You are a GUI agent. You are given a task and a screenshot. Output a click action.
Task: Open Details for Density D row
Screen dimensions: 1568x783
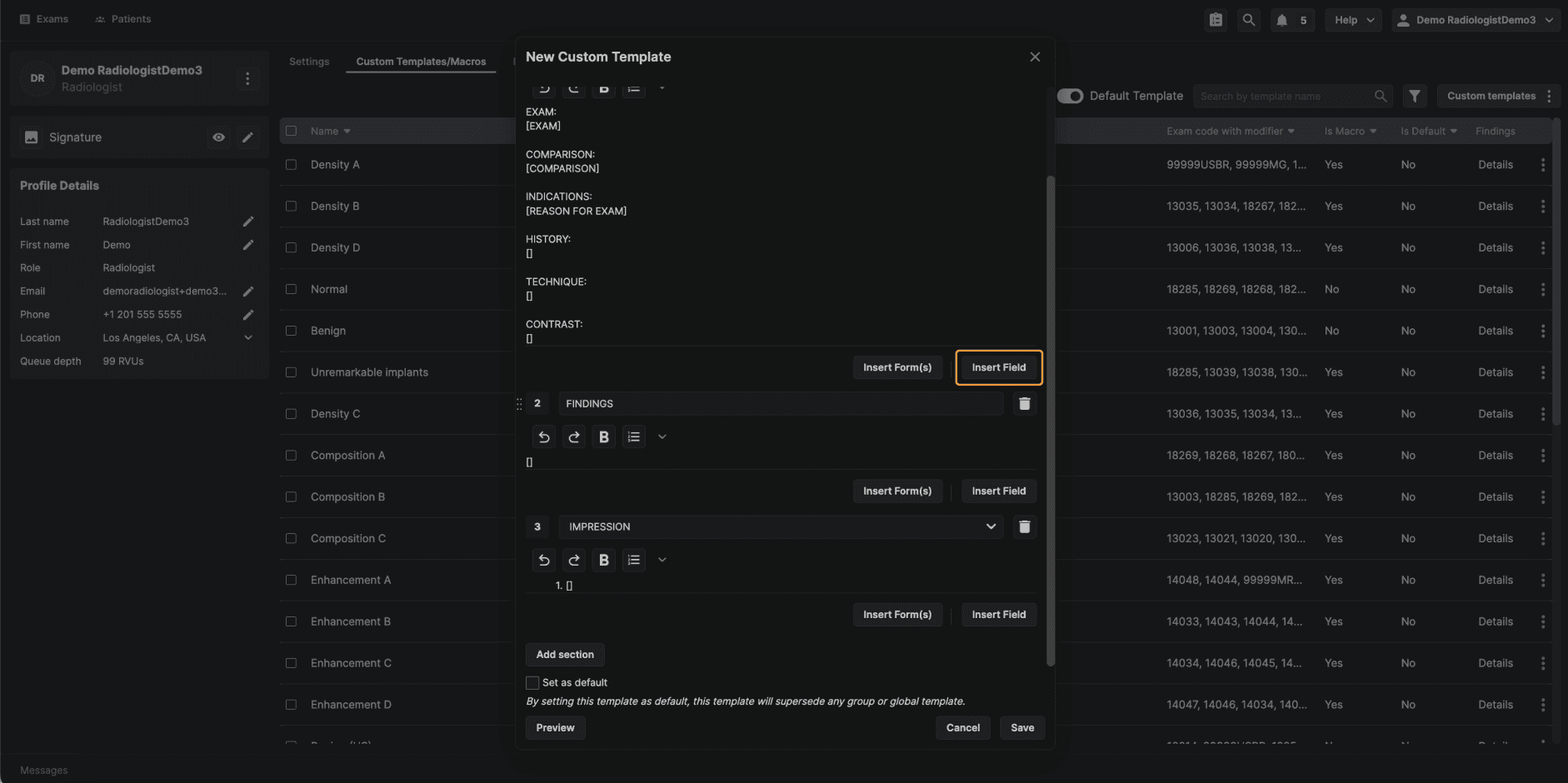point(1496,247)
